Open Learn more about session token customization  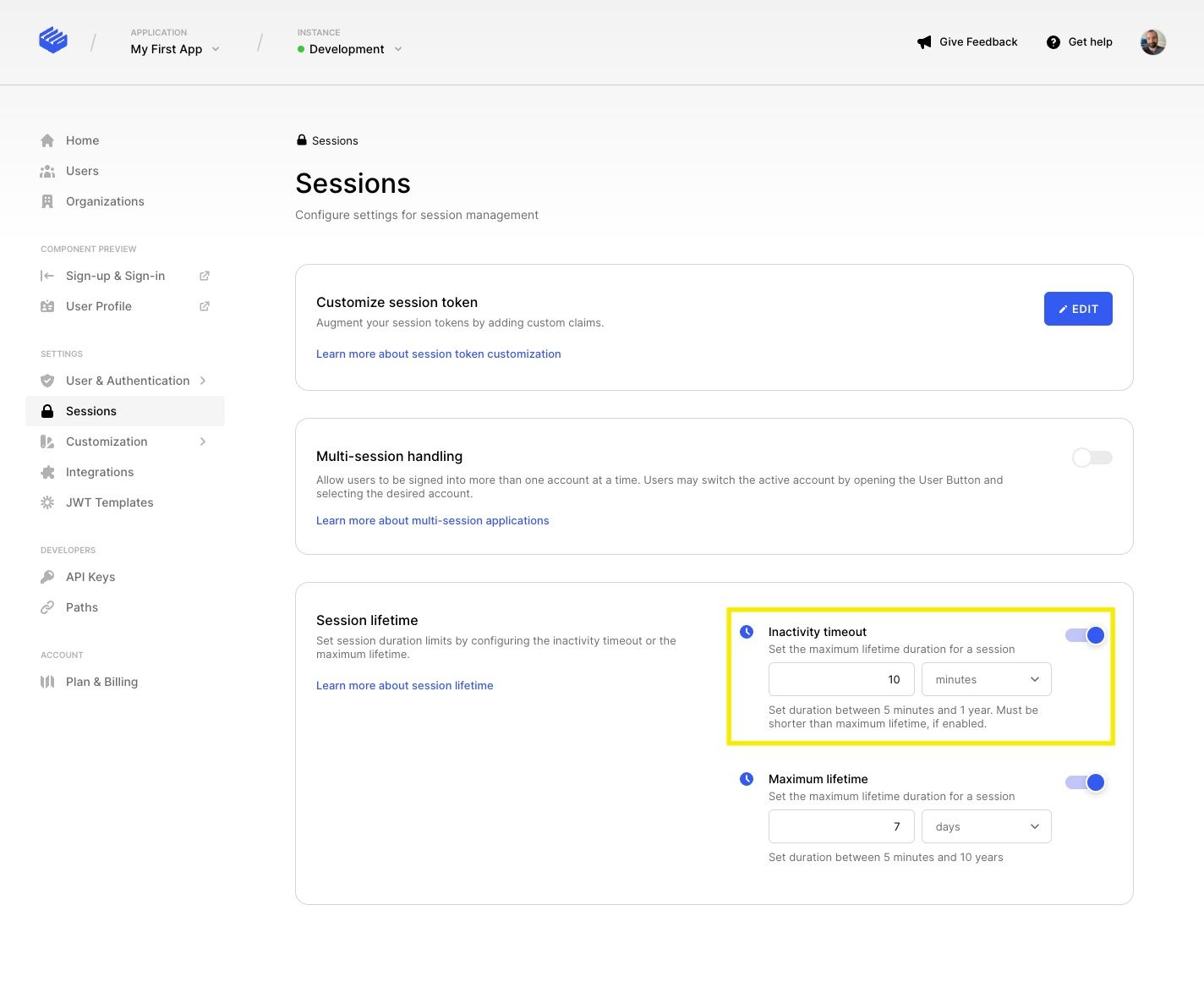(x=438, y=354)
